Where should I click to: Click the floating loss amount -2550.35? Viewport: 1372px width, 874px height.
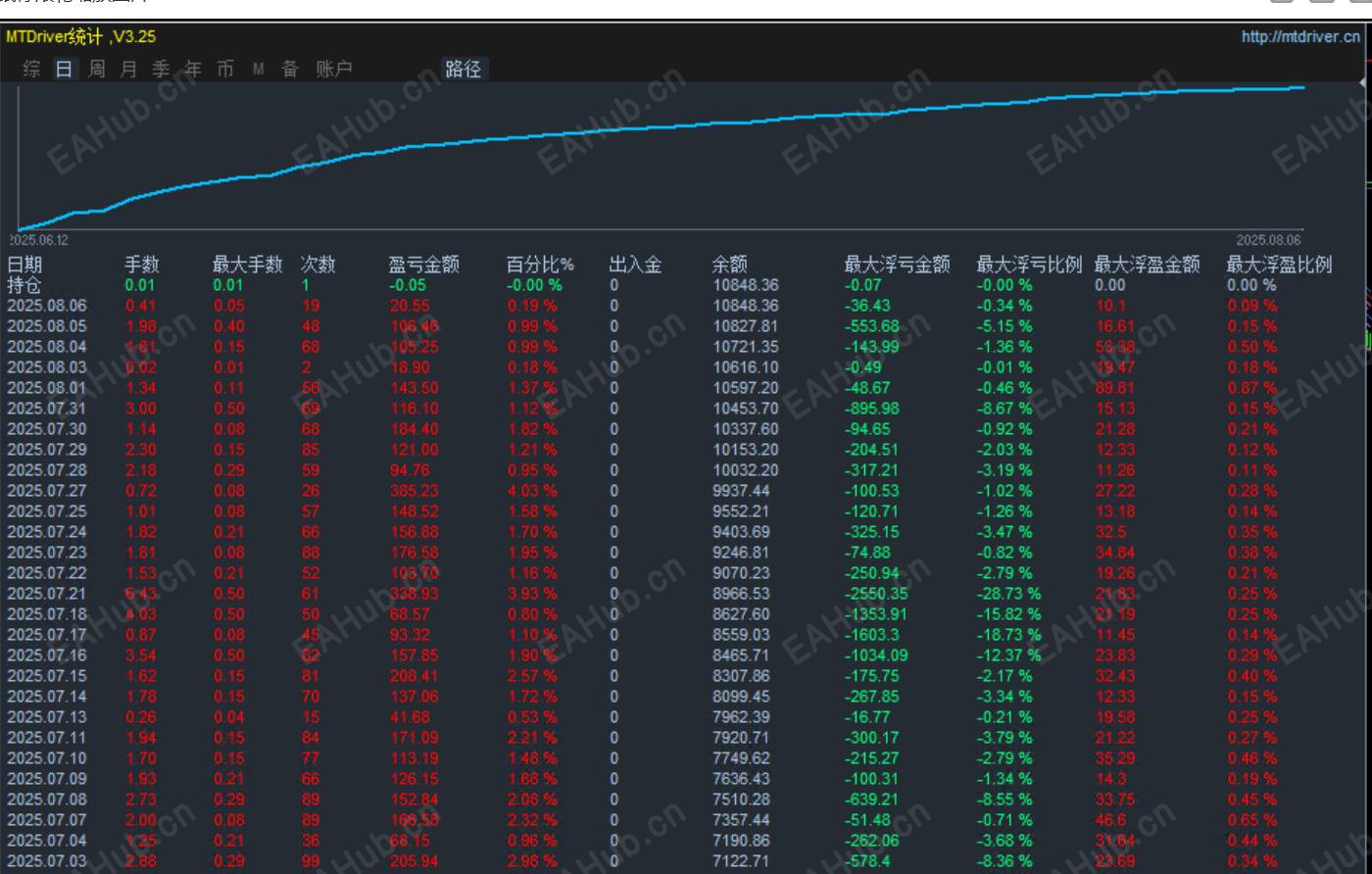876,594
